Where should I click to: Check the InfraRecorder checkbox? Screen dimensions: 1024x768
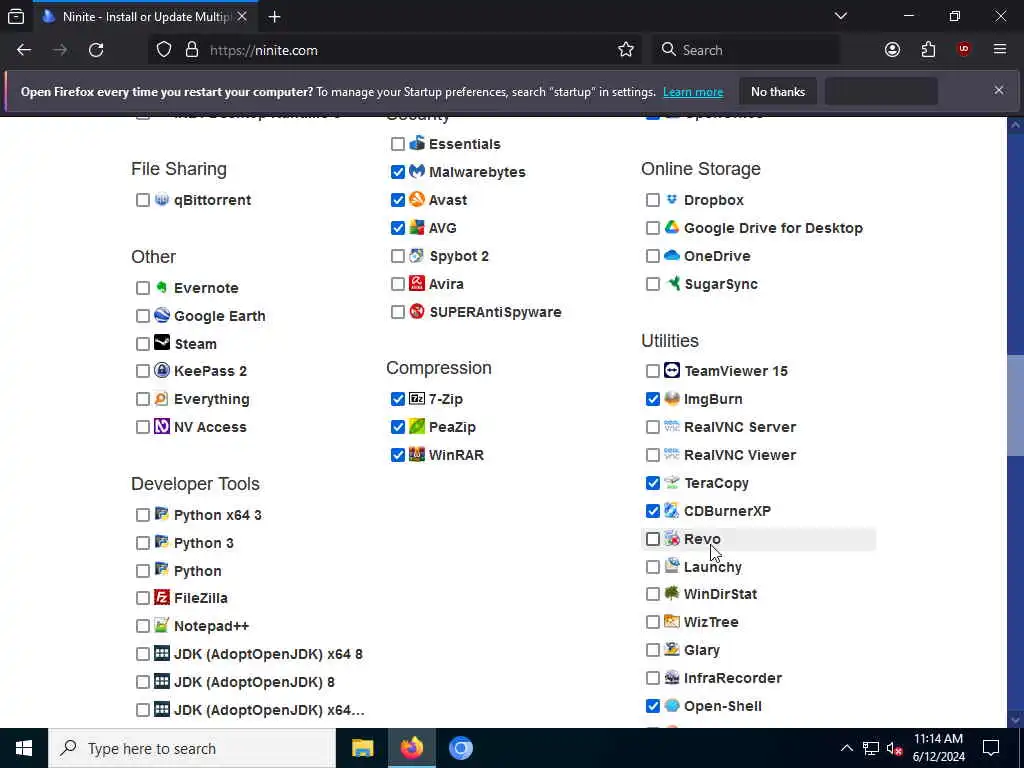coord(652,678)
